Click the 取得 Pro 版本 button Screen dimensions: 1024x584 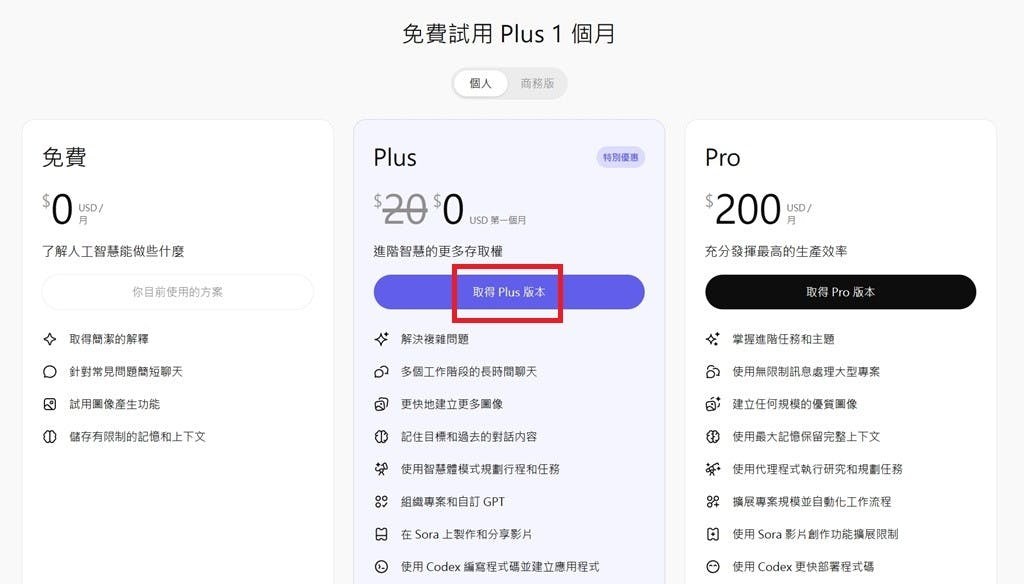point(840,292)
